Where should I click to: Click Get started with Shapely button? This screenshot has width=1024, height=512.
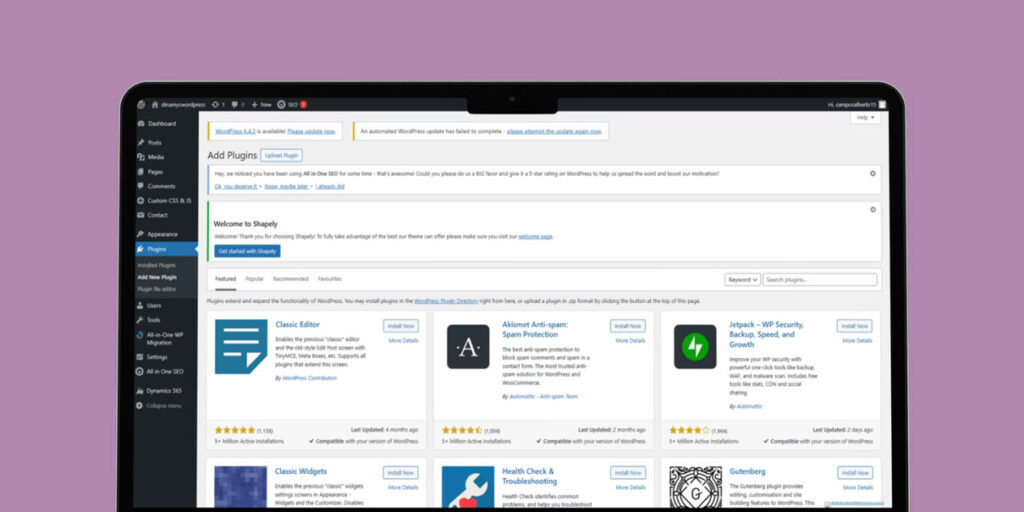pos(248,251)
